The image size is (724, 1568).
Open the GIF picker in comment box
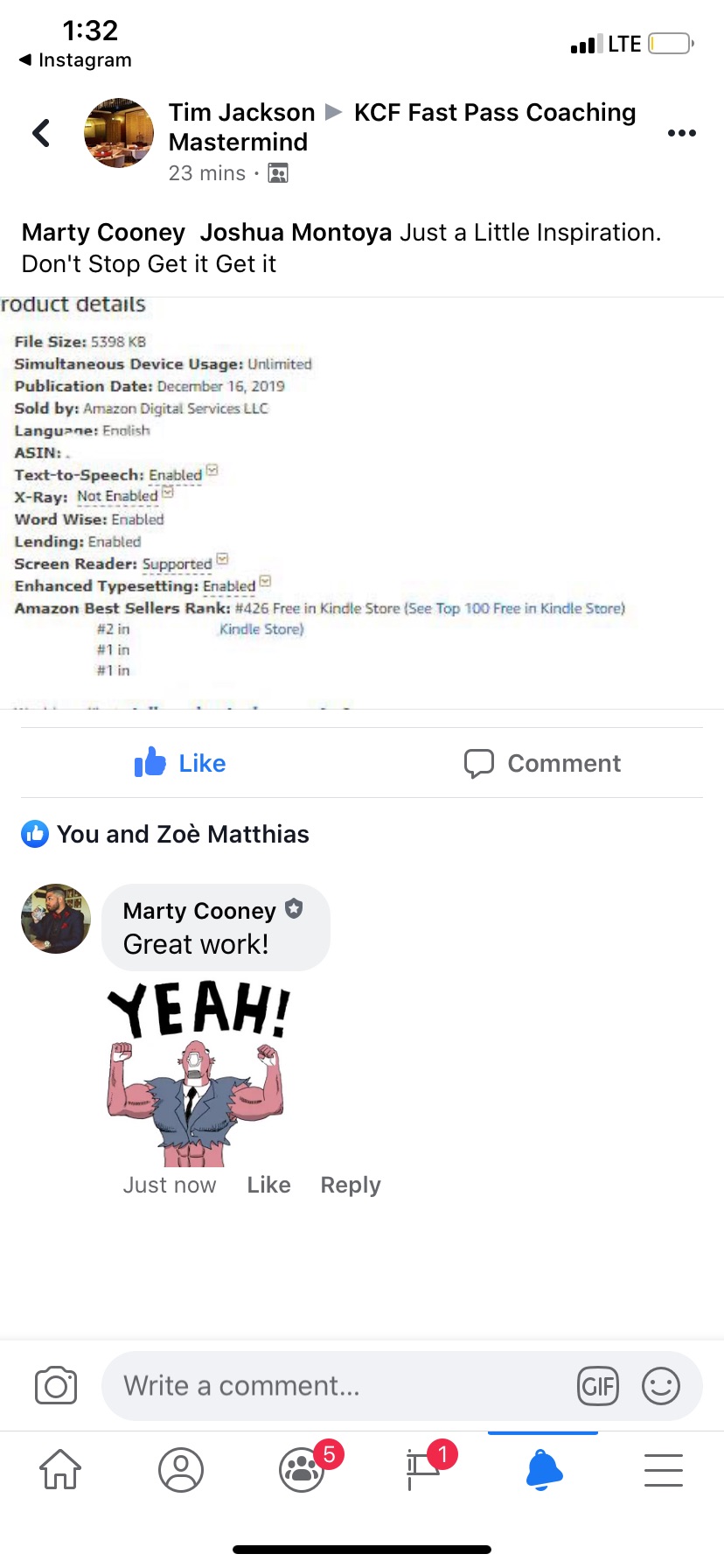coord(598,1386)
